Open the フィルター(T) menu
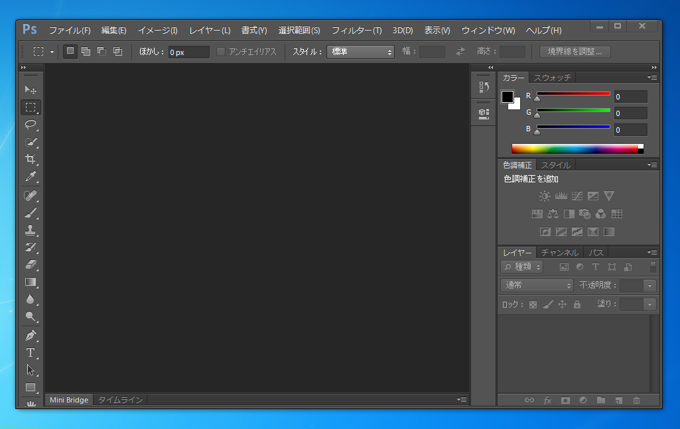680x429 pixels. coord(356,30)
